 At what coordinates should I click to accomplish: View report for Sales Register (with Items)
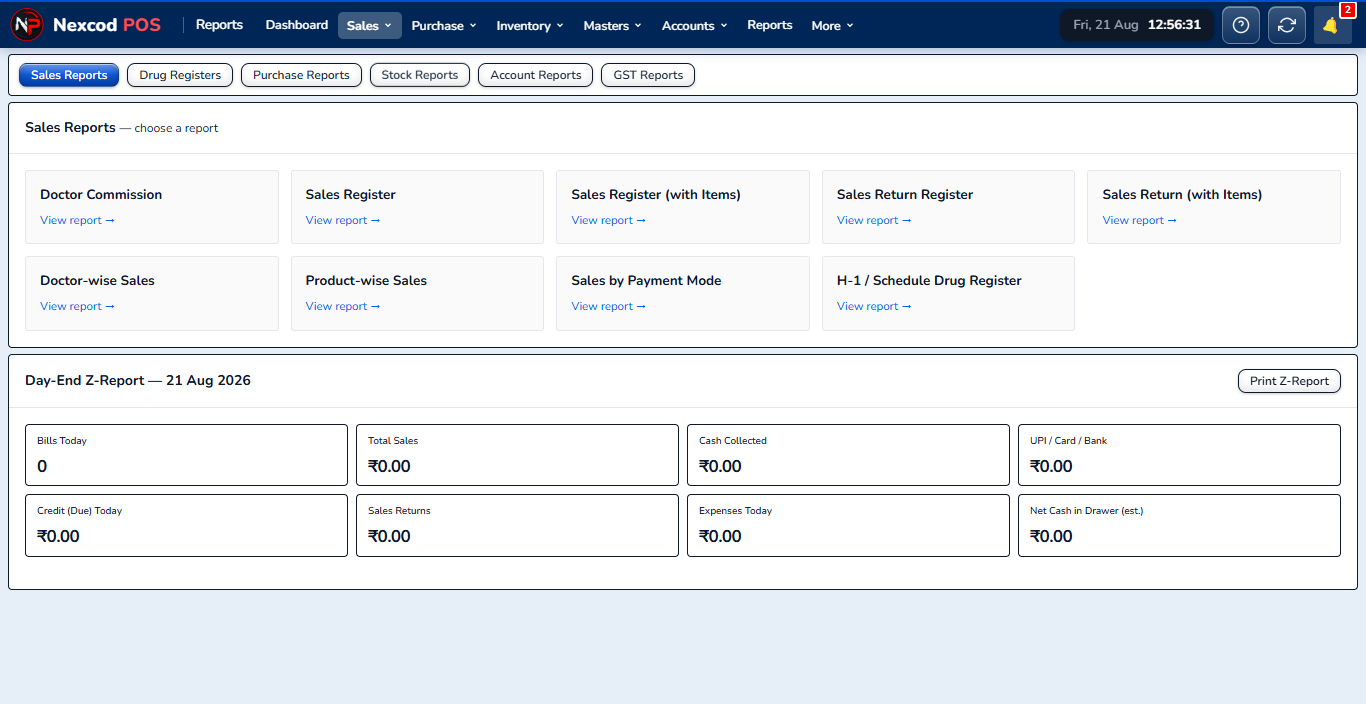click(x=608, y=220)
